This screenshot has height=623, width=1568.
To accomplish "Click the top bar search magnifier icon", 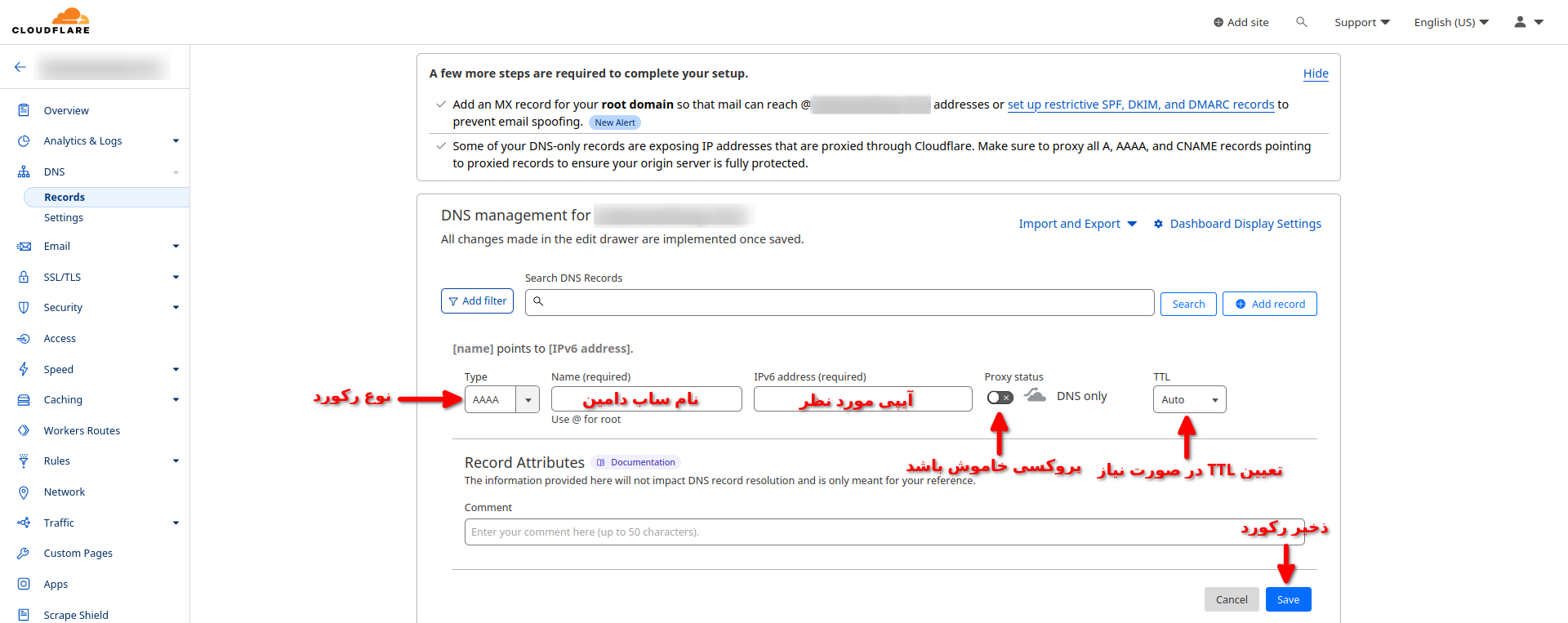I will (x=1302, y=22).
